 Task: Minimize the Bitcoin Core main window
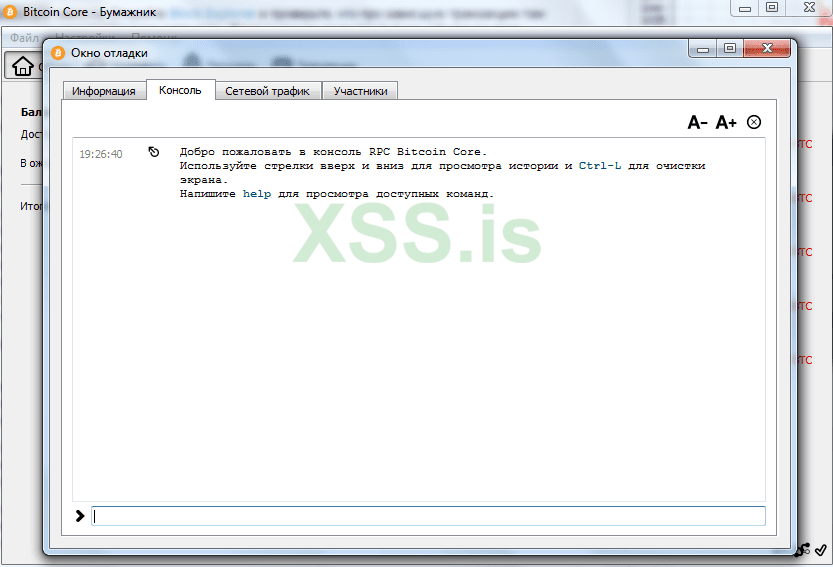(x=745, y=8)
